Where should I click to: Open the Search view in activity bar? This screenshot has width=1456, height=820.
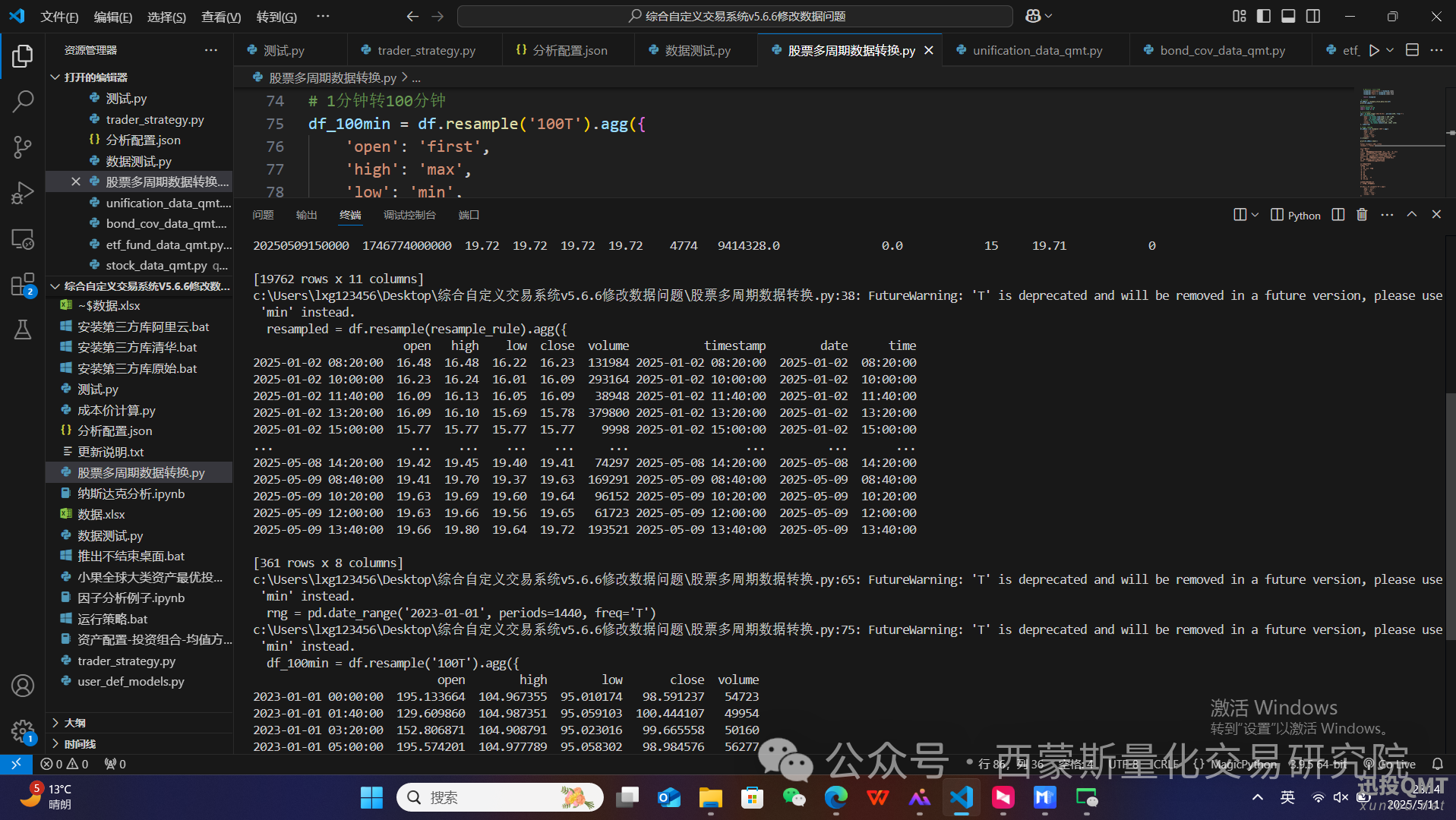point(23,101)
